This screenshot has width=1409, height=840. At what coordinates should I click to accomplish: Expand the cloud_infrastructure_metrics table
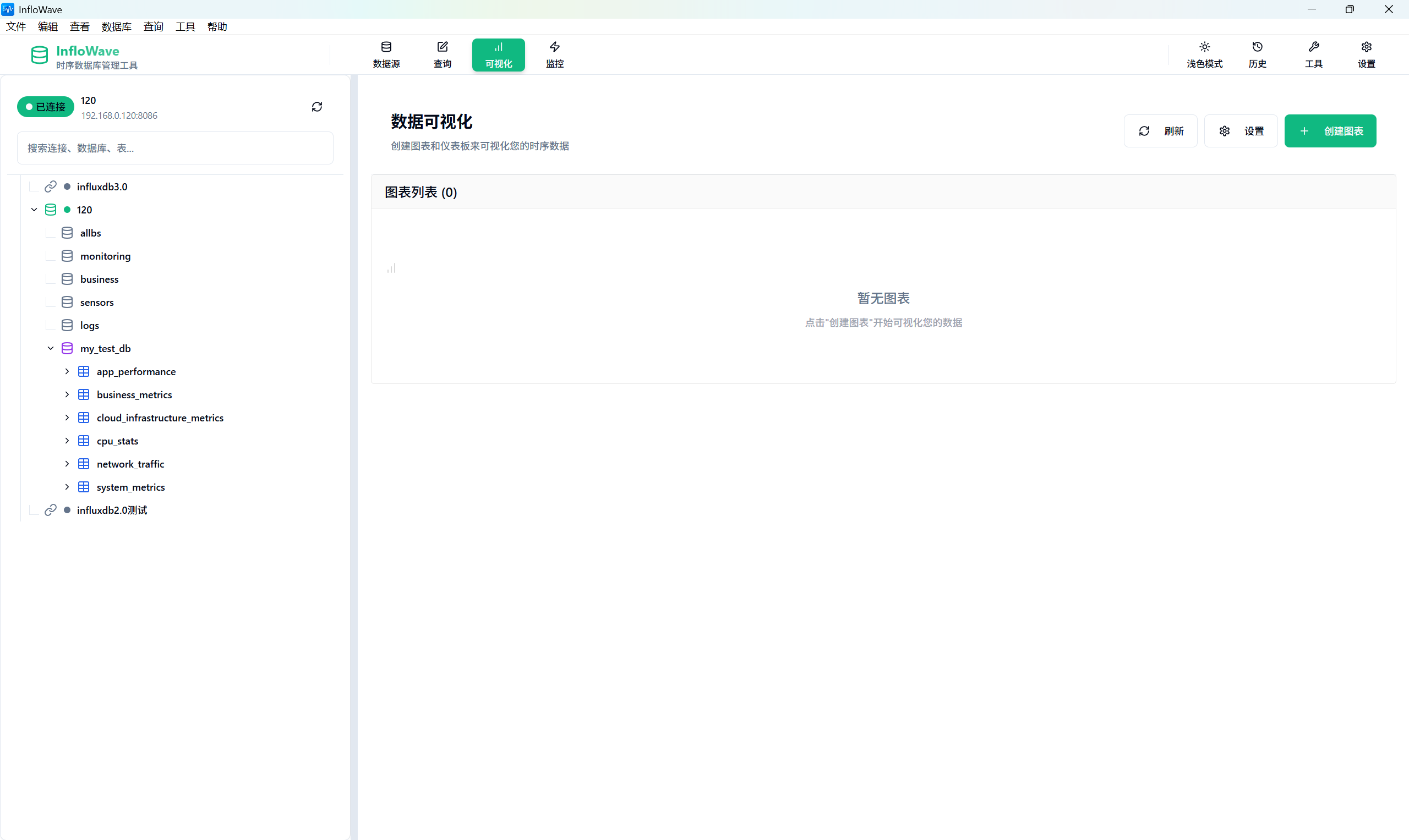pos(67,418)
